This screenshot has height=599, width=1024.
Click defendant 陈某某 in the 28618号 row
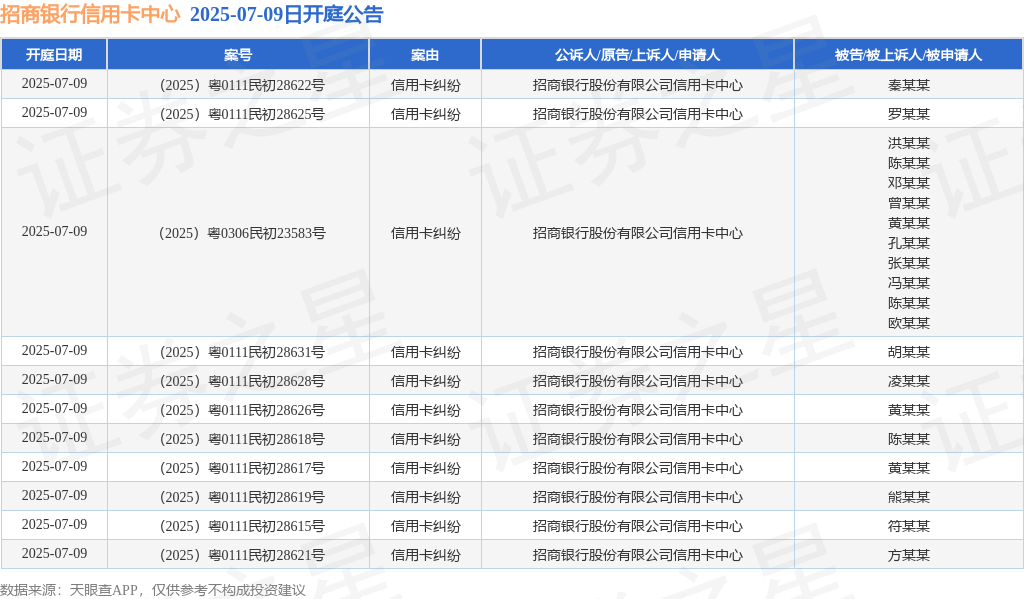908,439
